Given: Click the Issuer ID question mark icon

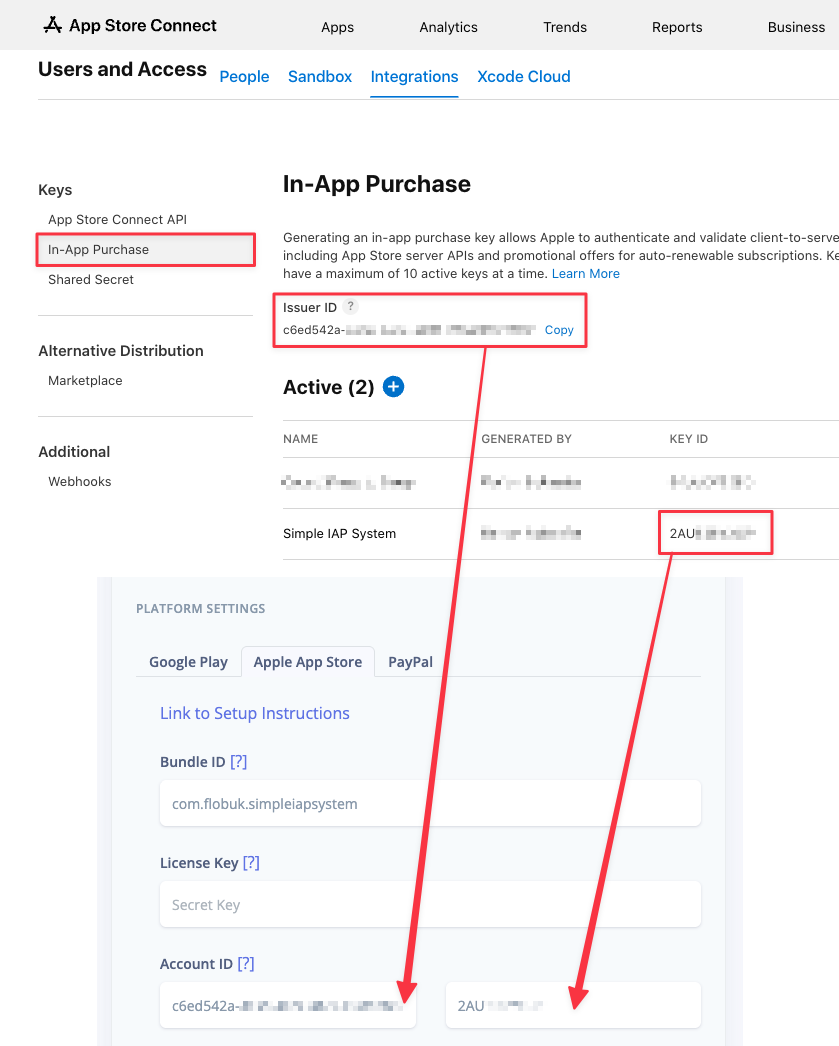Looking at the screenshot, I should pos(350,307).
